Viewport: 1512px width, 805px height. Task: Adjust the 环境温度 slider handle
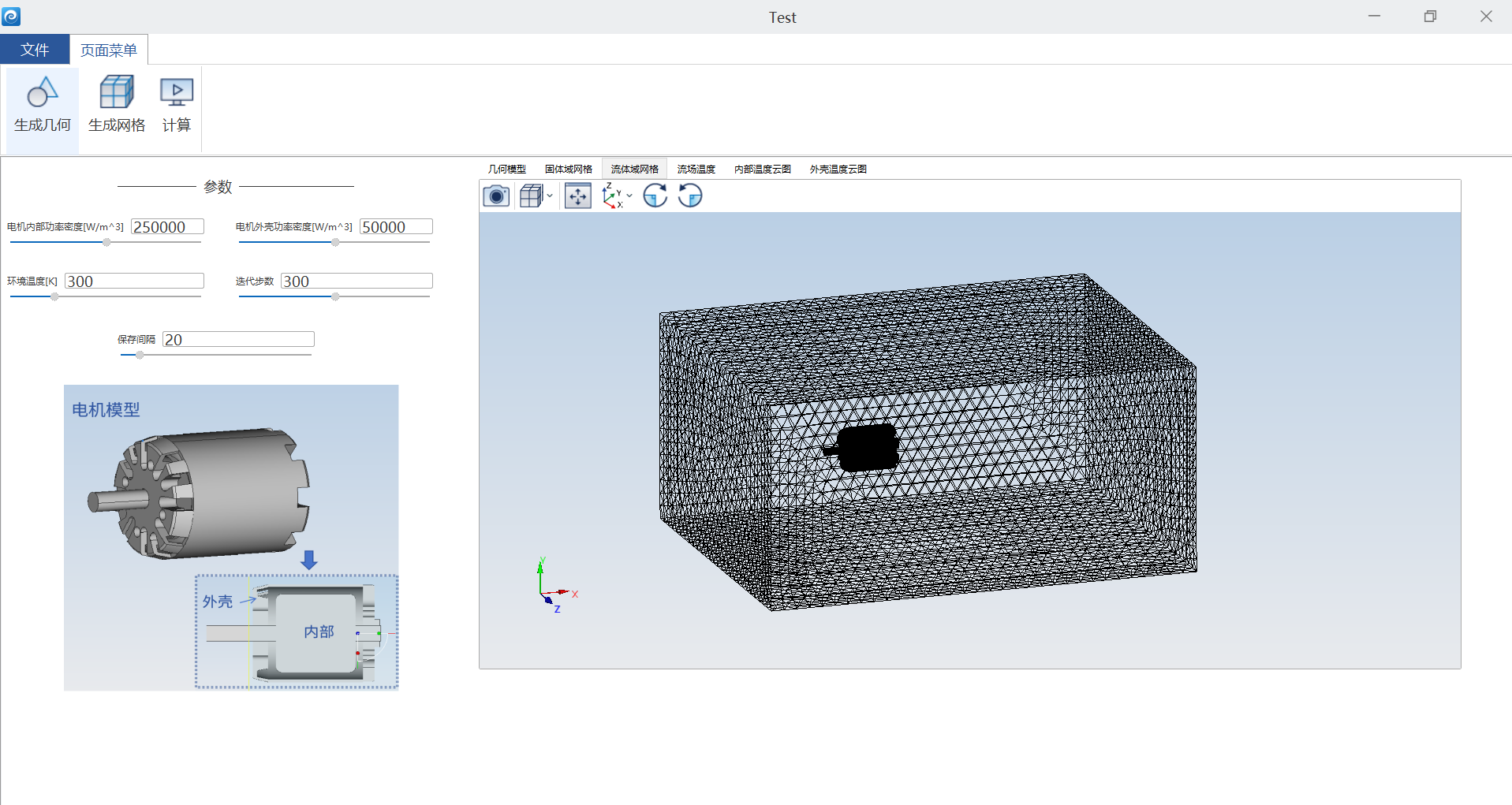click(54, 296)
